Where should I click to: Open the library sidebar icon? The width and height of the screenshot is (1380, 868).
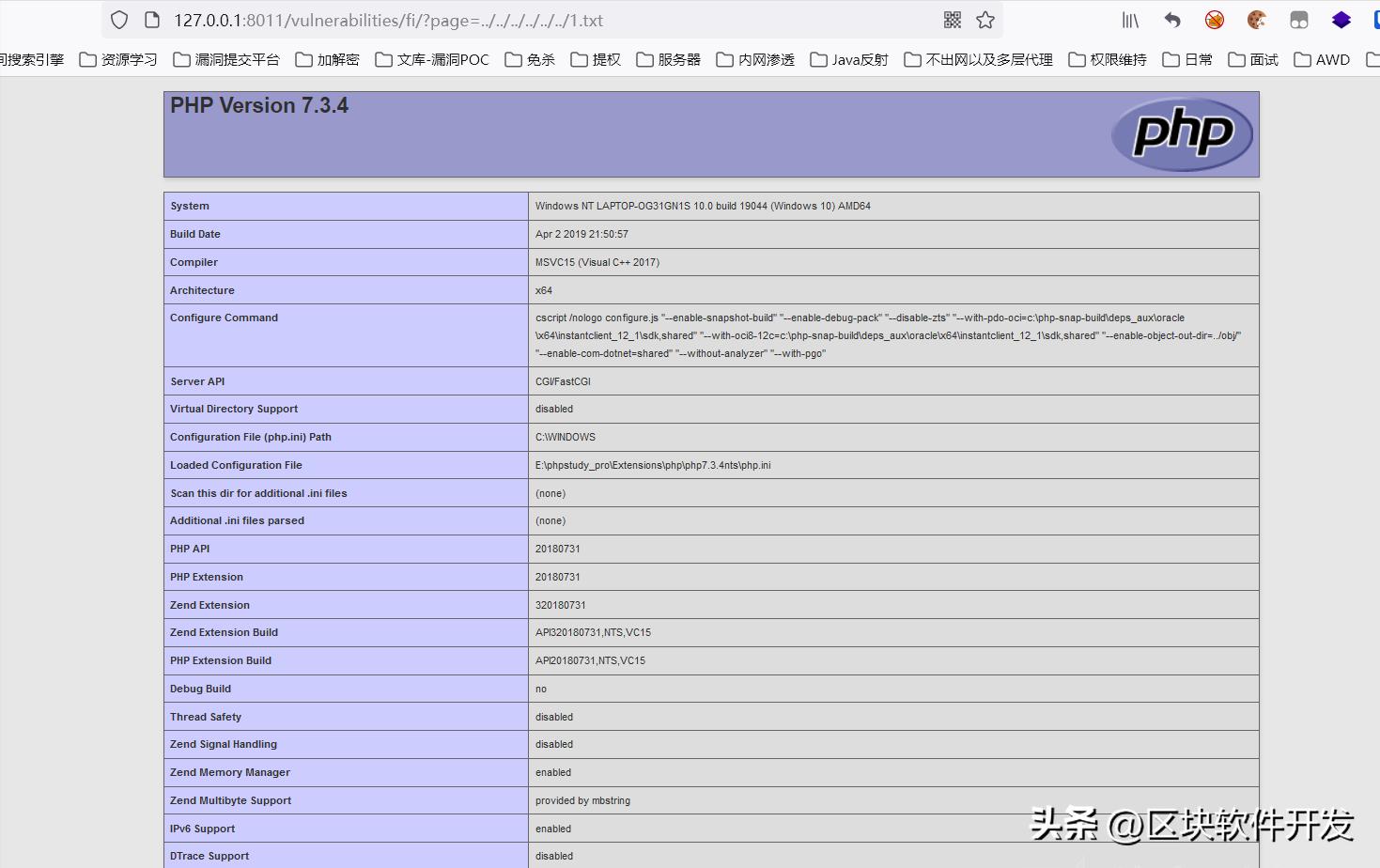1129,20
